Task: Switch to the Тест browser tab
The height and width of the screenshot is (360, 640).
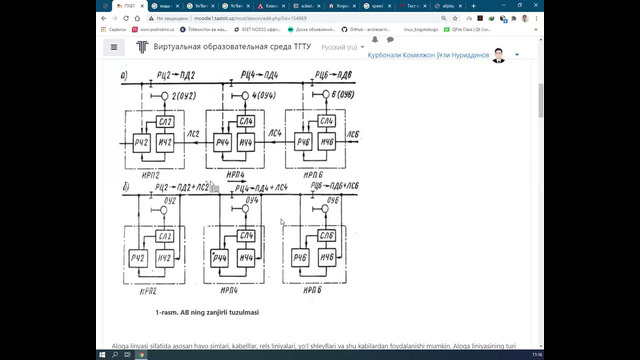Action: coord(412,6)
